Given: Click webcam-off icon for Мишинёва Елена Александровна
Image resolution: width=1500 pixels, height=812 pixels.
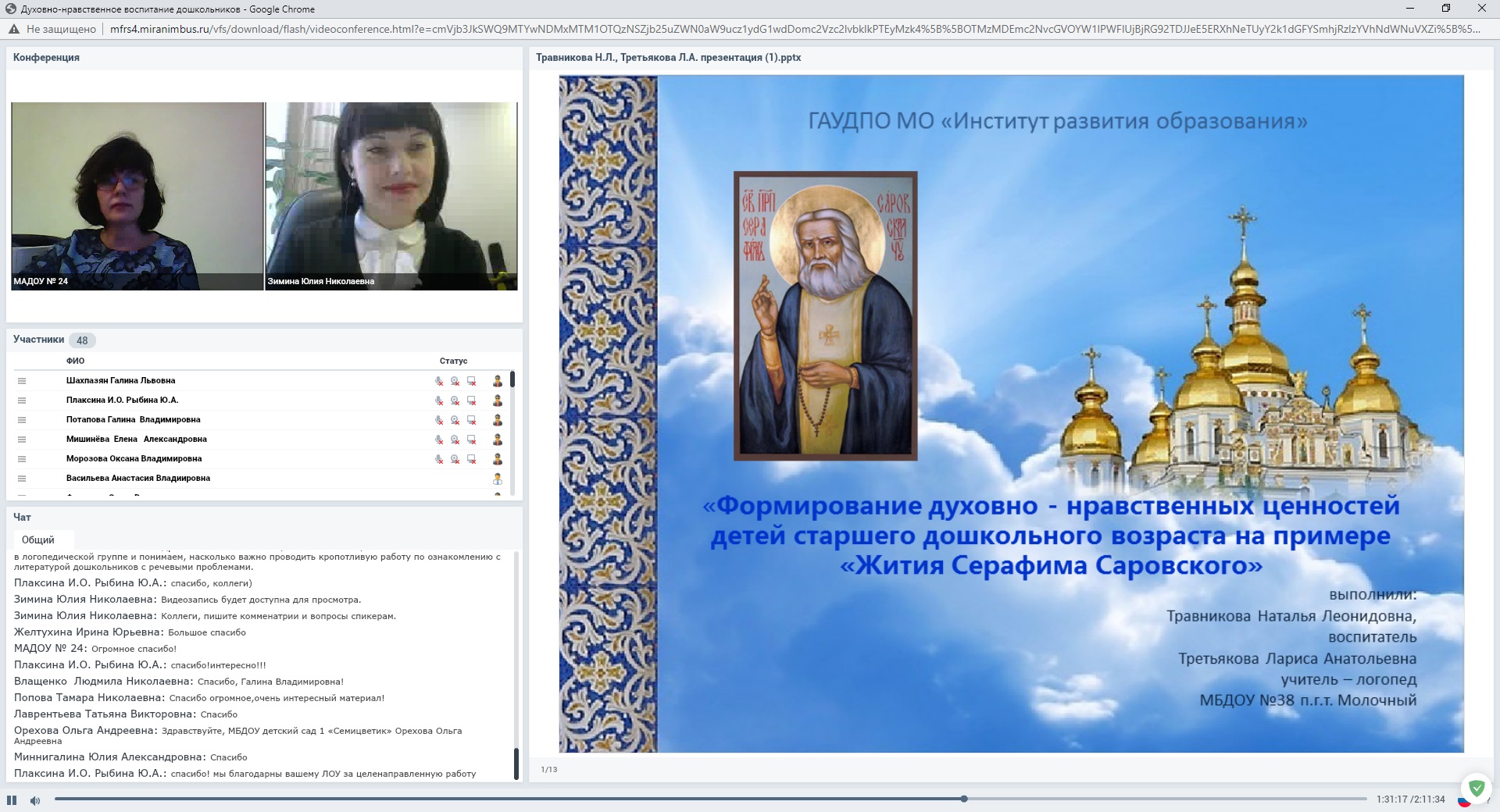Looking at the screenshot, I should pos(455,440).
